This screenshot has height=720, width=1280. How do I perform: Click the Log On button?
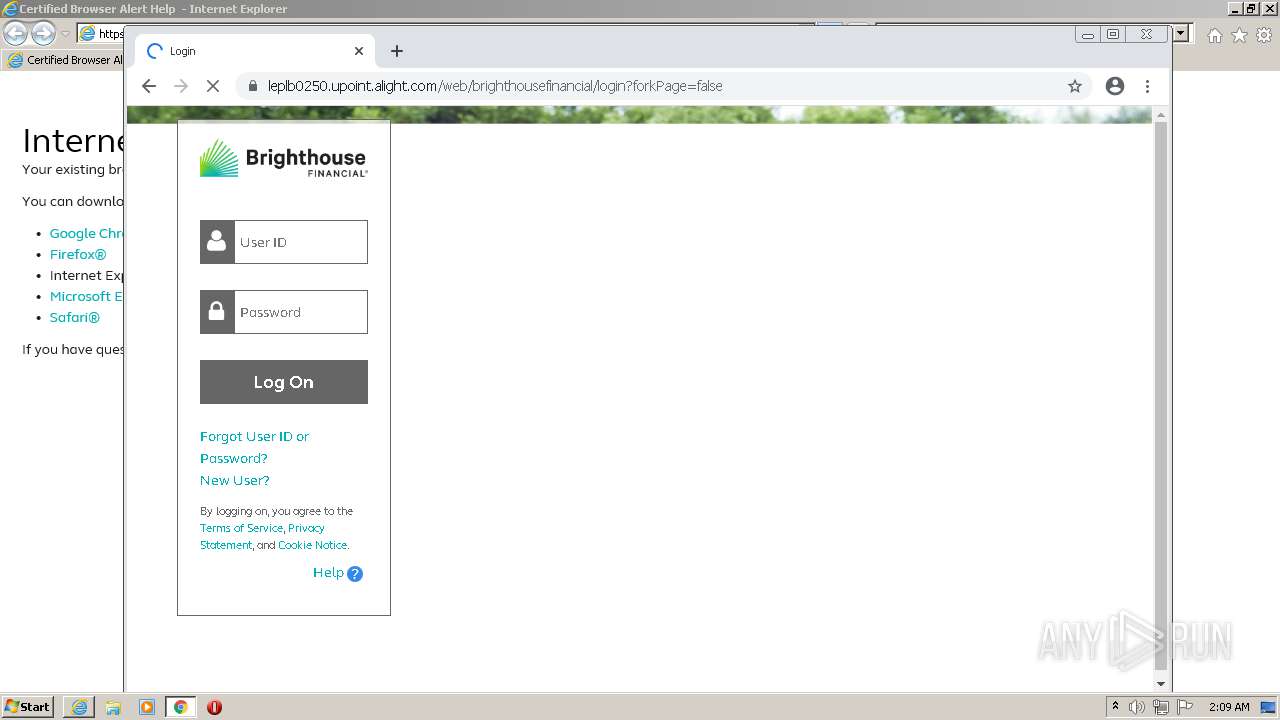pyautogui.click(x=284, y=382)
